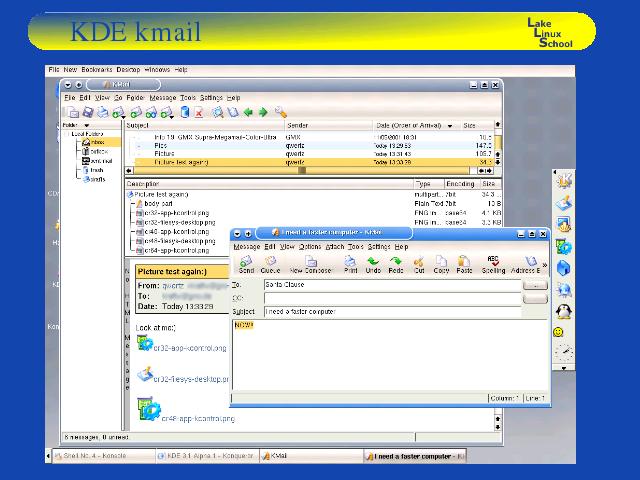Click KMail taskbar button
The width and height of the screenshot is (640, 480).
coord(311,456)
